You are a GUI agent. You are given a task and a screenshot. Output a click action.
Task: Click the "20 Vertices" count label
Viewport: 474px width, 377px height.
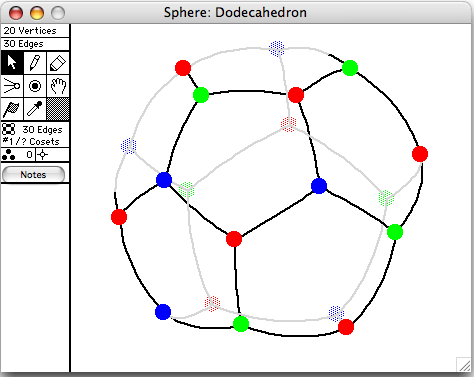[30, 31]
